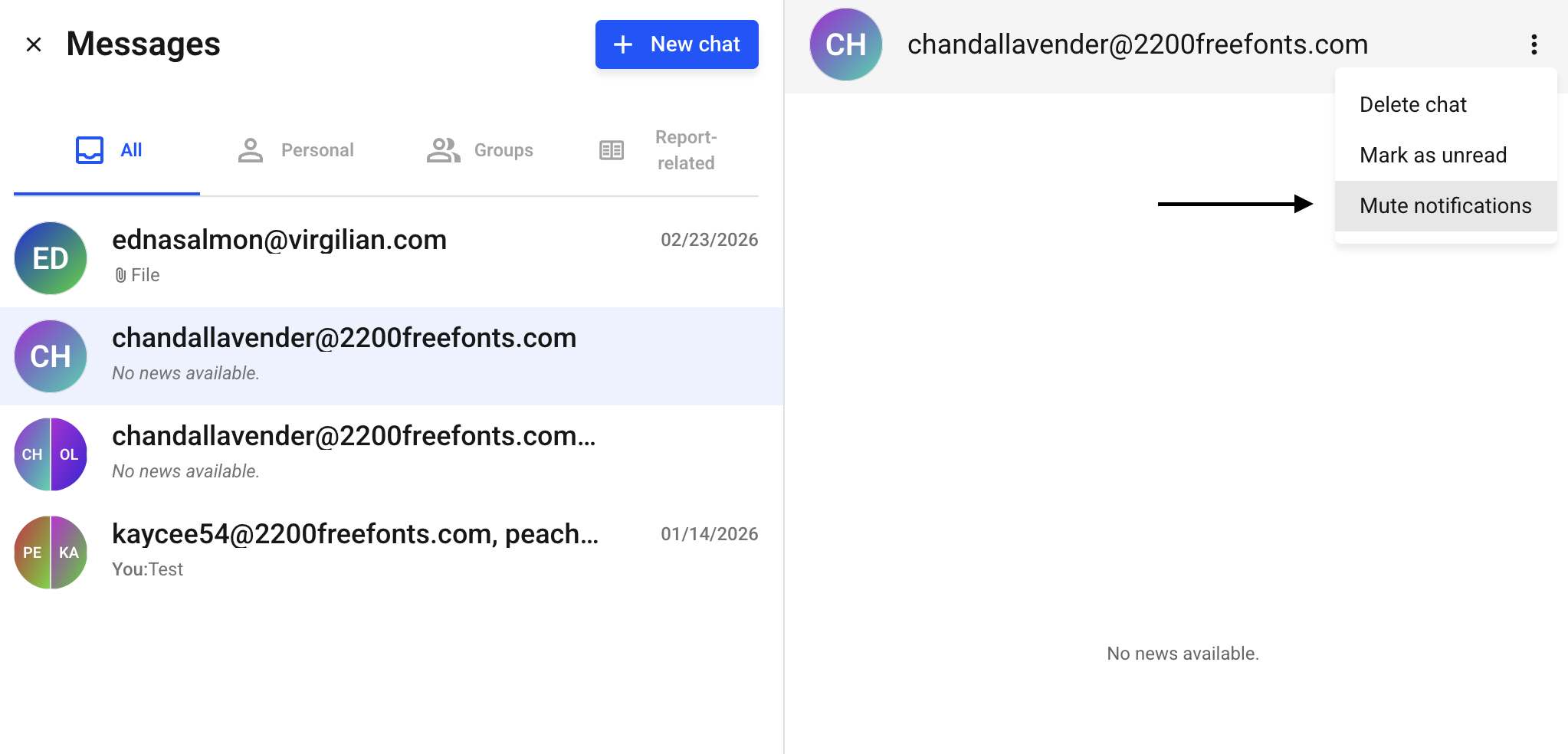Click the ED avatar for ednasalmon

coord(51,258)
